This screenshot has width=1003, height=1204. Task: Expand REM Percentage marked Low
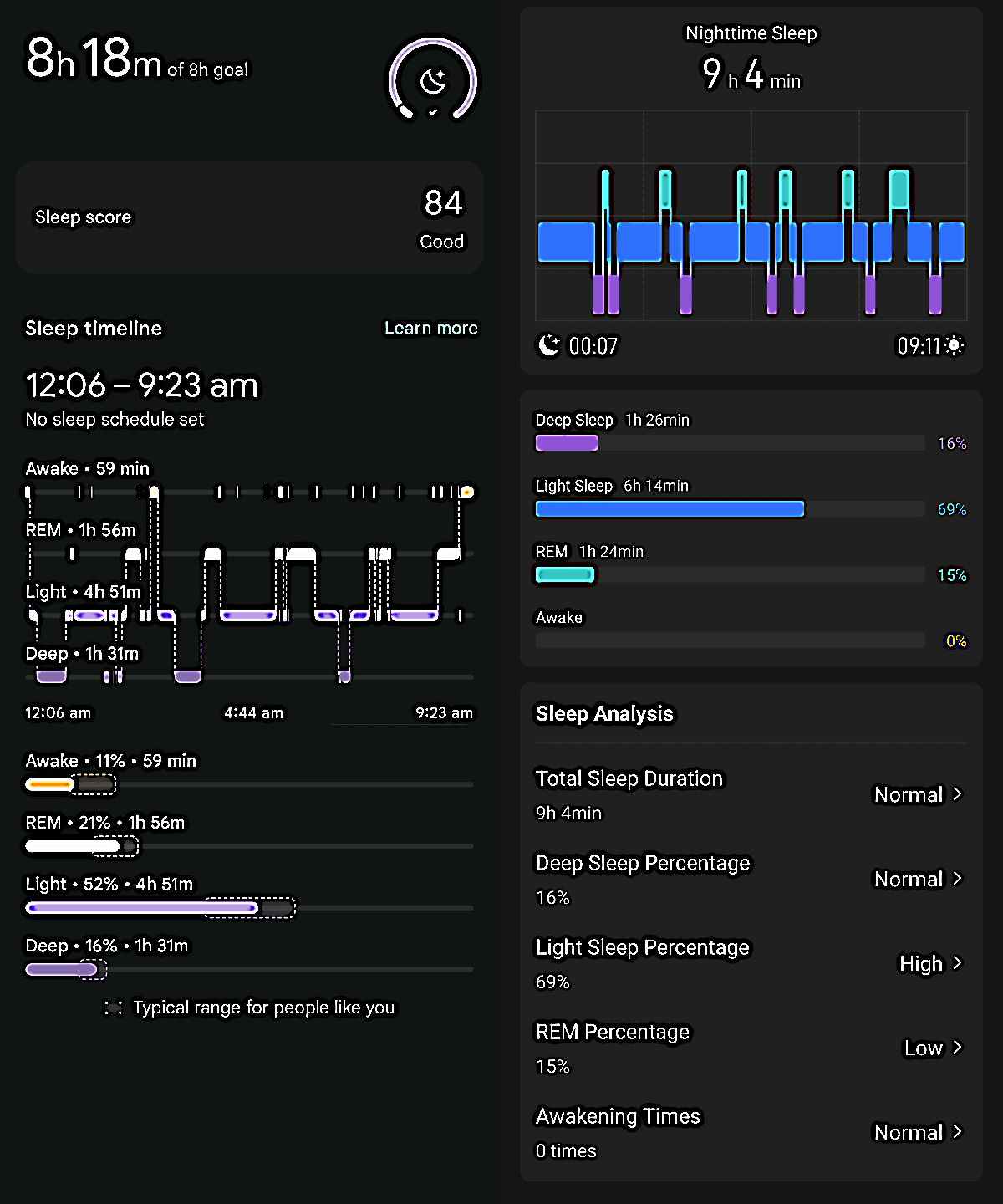point(930,1048)
